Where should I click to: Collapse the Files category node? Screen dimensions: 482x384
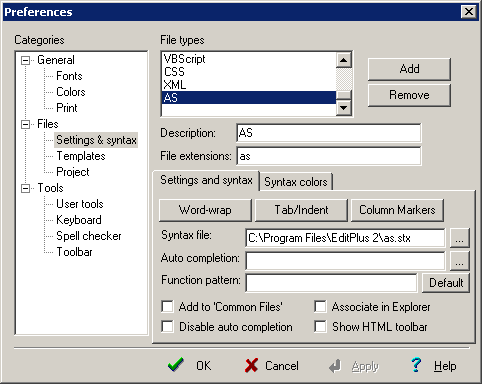click(25, 124)
